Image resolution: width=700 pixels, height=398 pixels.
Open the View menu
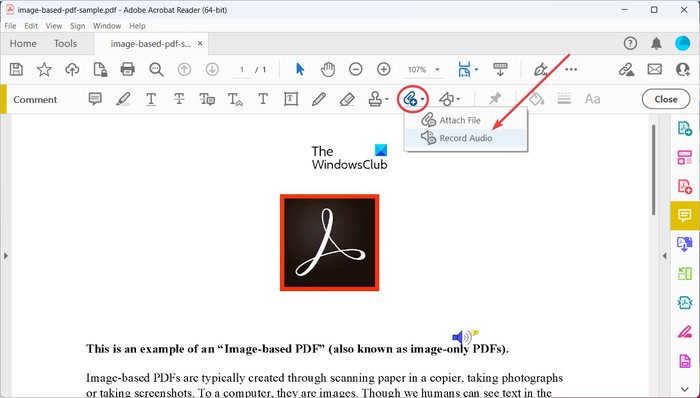click(54, 26)
